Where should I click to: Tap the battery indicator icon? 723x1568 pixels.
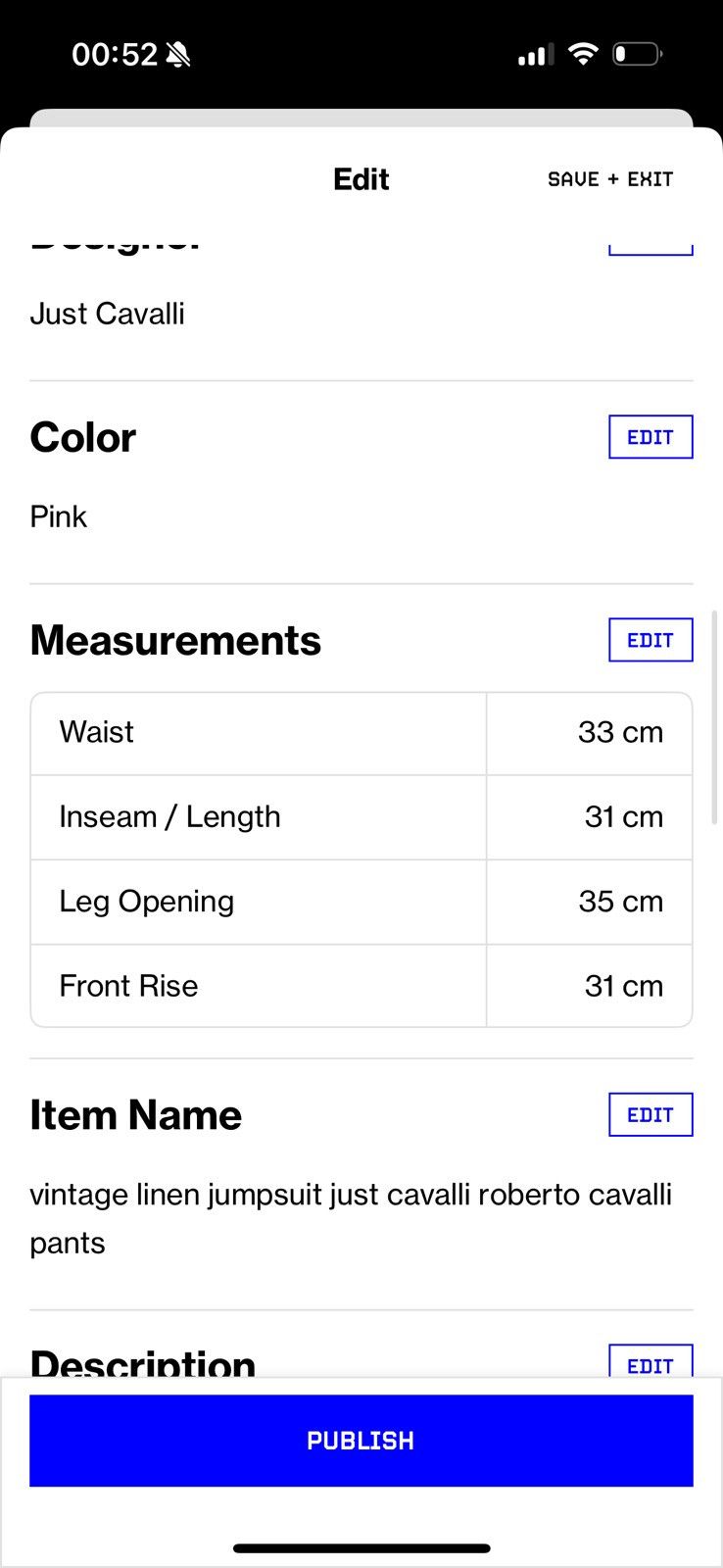[x=638, y=54]
